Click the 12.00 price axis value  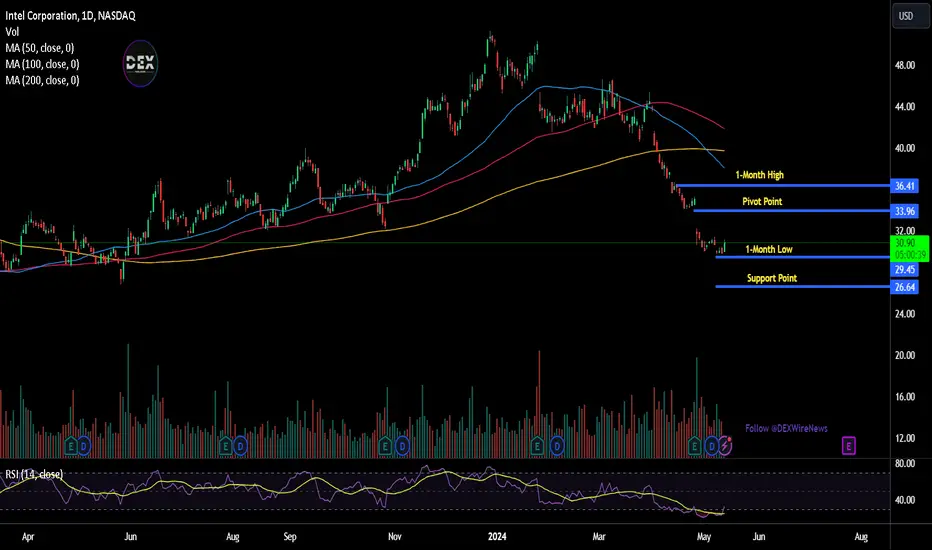tap(905, 438)
